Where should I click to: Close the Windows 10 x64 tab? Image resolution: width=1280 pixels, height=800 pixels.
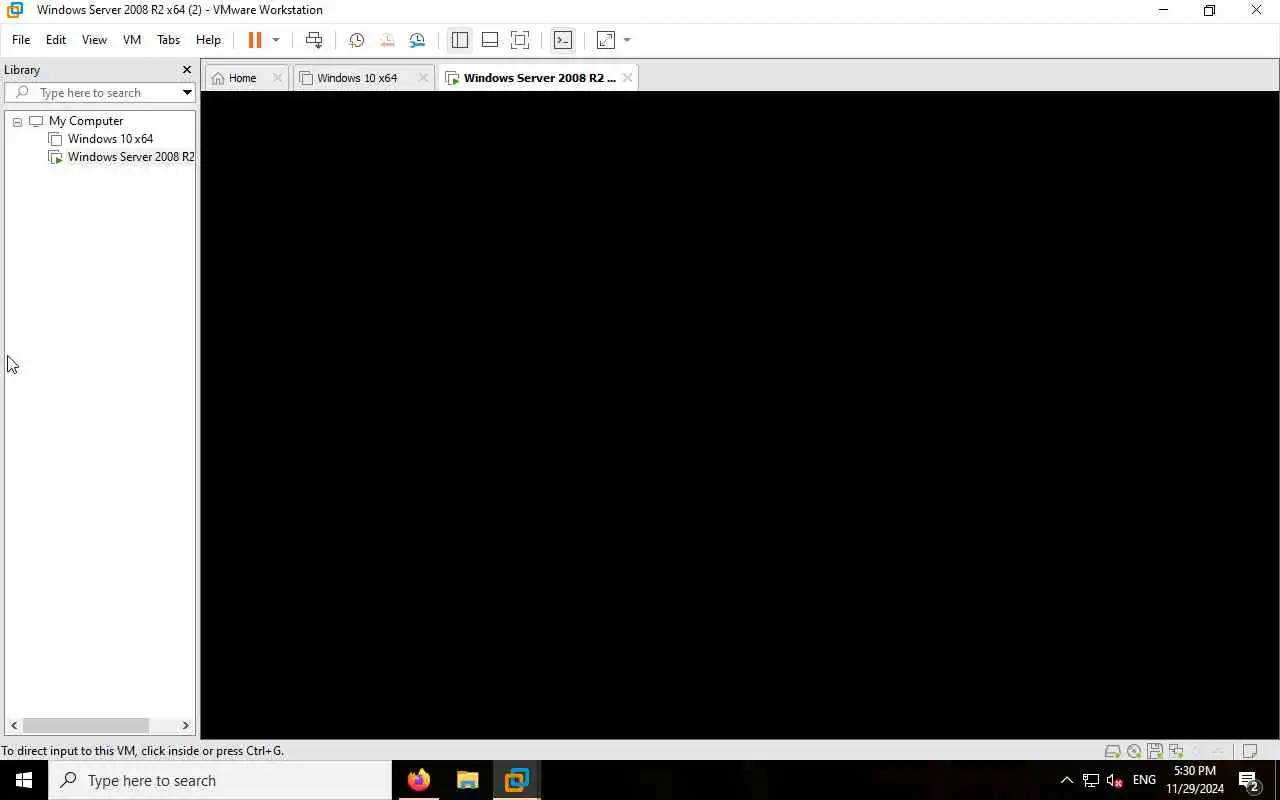[423, 78]
